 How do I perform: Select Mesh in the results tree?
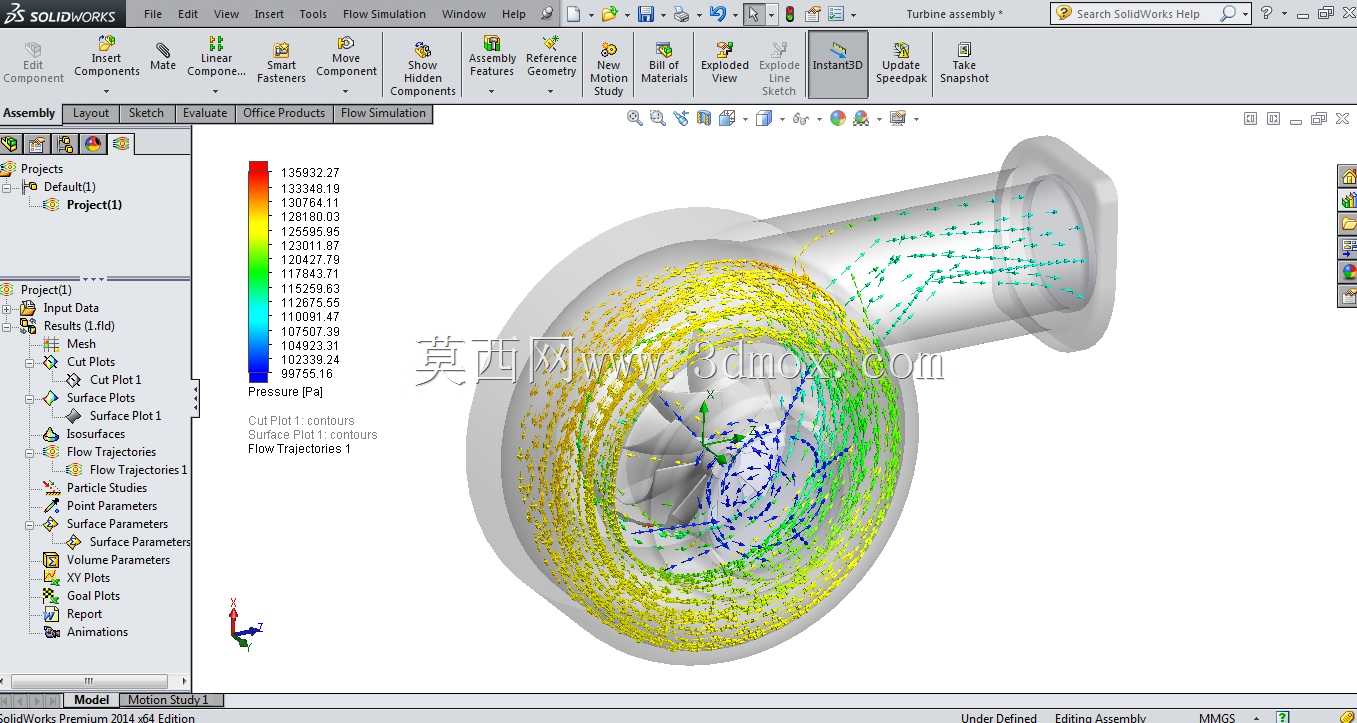(x=81, y=344)
